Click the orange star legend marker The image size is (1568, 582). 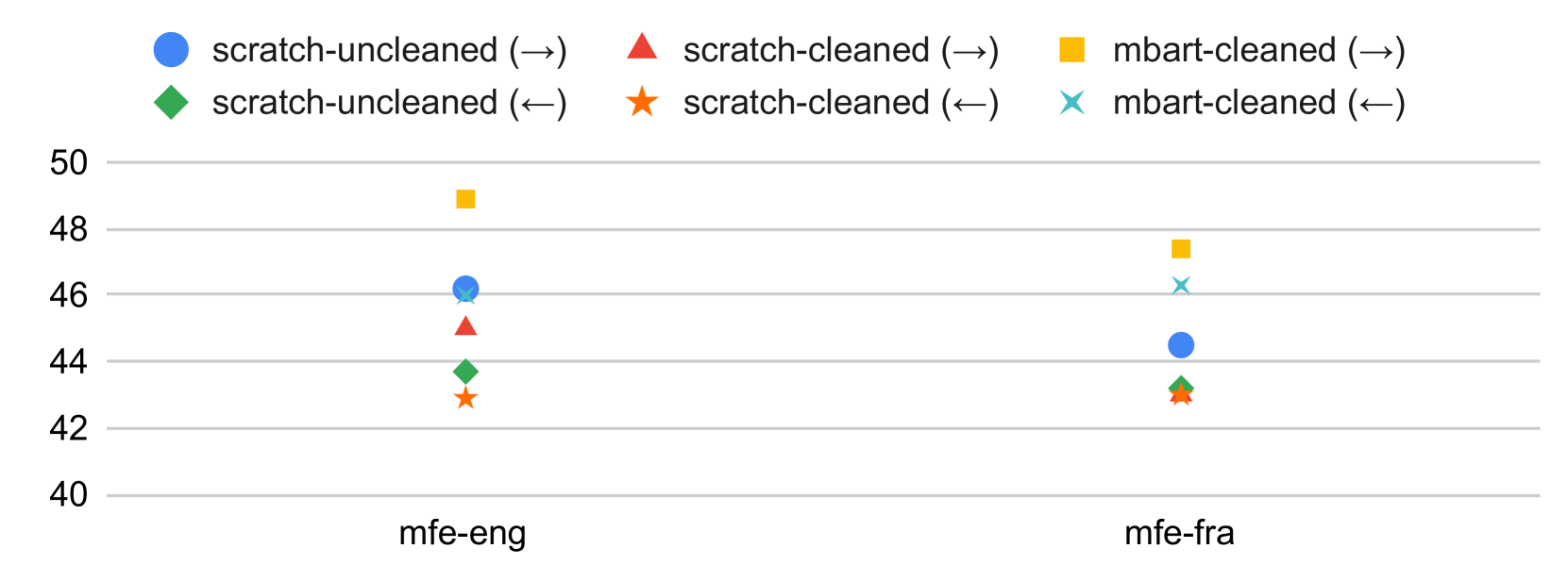pos(642,102)
